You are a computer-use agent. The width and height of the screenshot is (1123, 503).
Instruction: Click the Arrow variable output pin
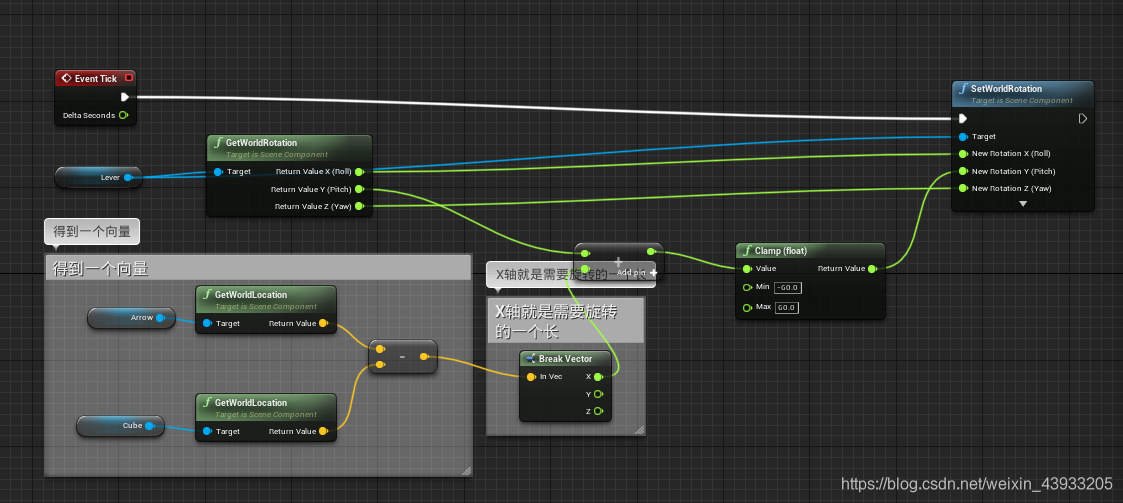(160, 317)
